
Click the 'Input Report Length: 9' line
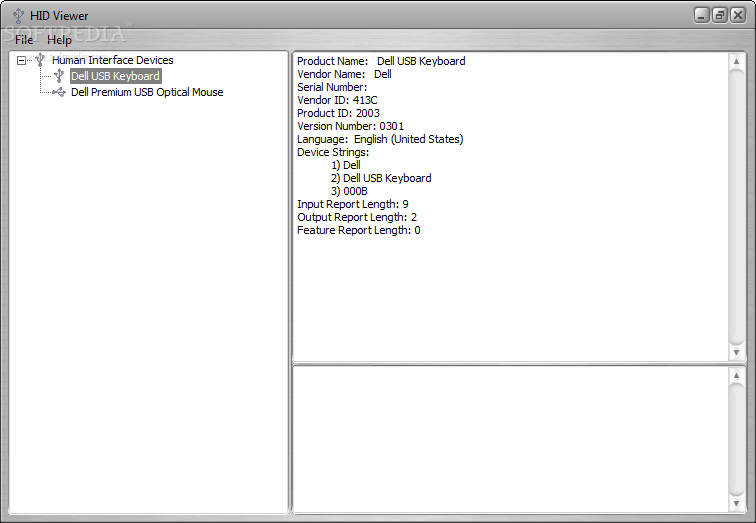[352, 204]
